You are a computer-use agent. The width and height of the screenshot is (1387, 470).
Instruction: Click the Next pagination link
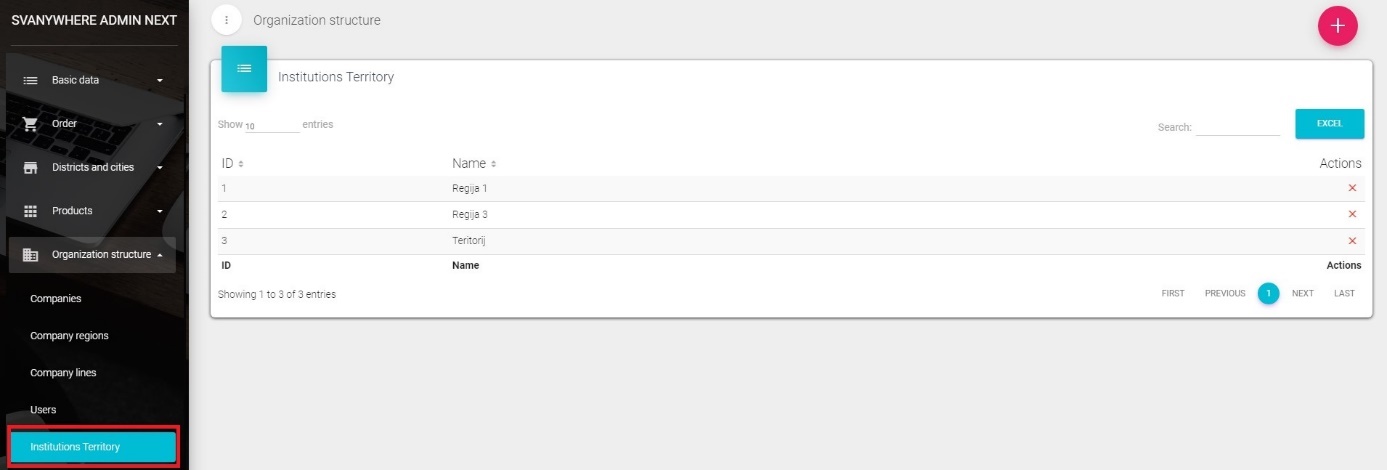[1302, 294]
